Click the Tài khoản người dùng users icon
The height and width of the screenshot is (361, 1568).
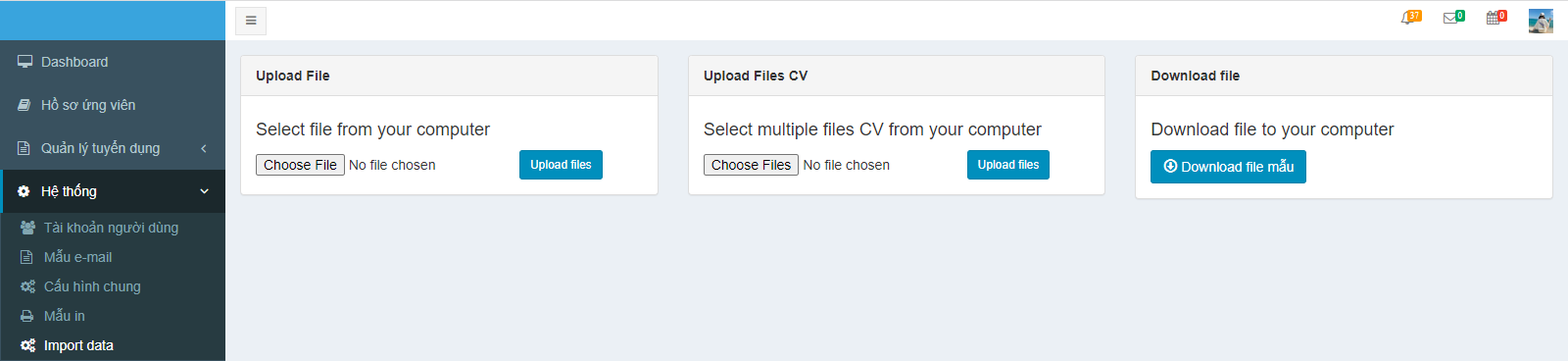click(x=27, y=228)
